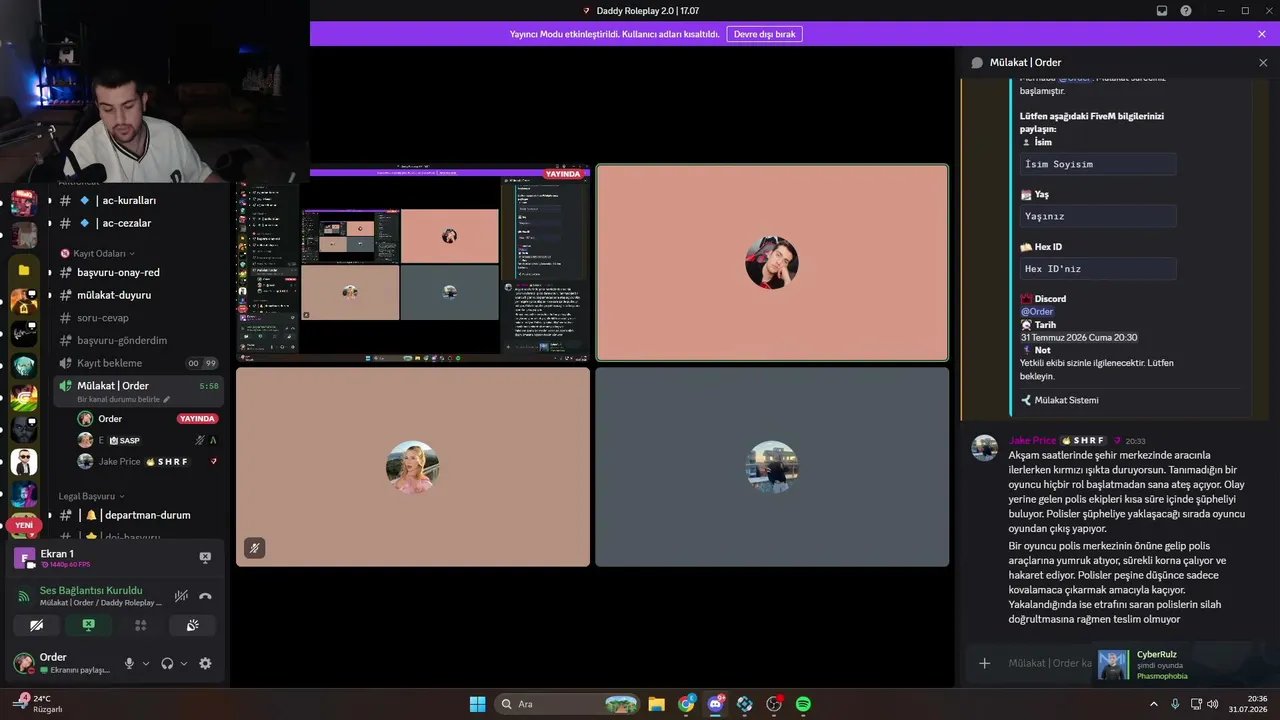Click the SASP member in the voice list
Image resolution: width=1280 pixels, height=720 pixels.
tap(146, 440)
